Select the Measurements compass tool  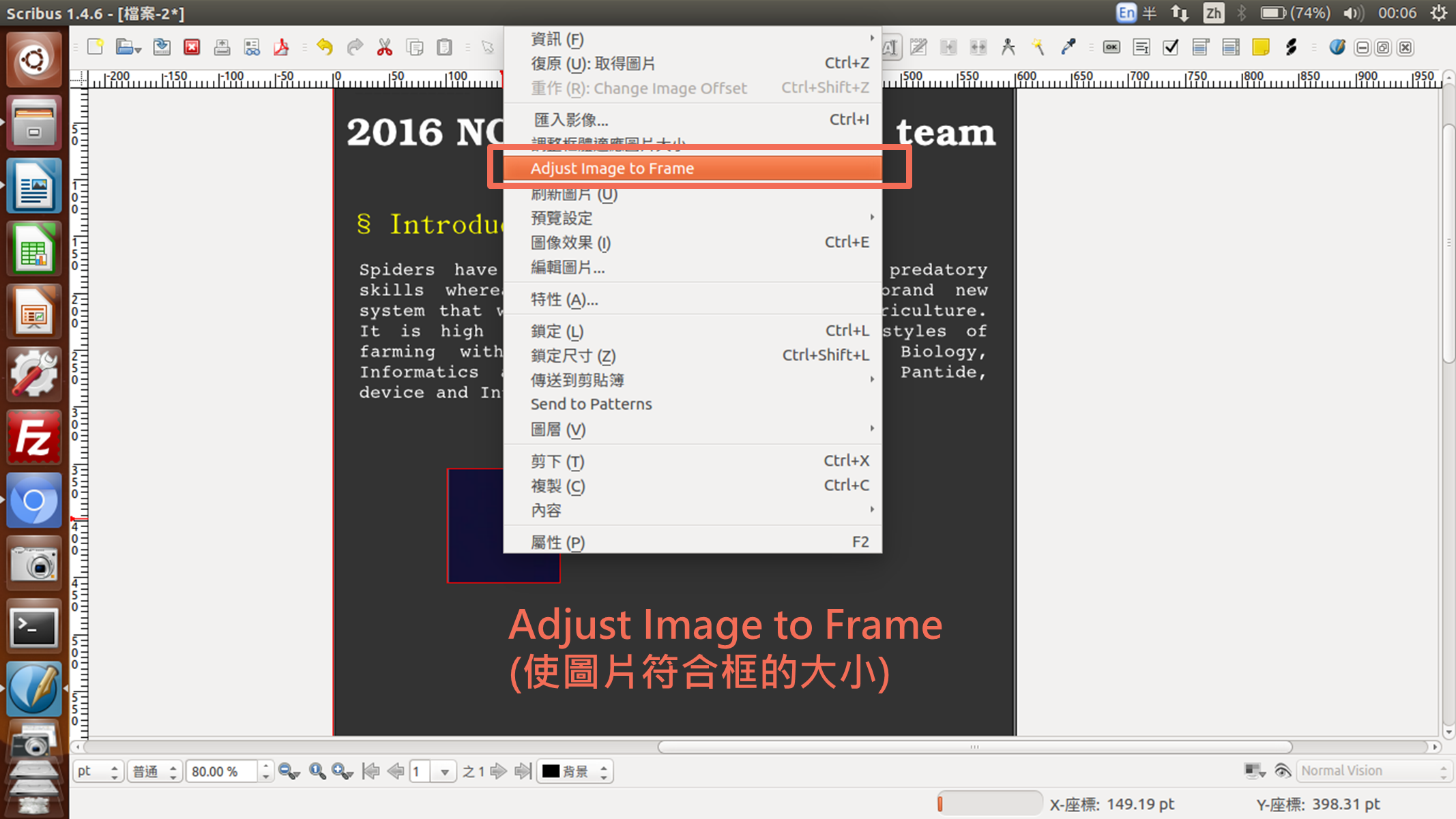point(1008,47)
